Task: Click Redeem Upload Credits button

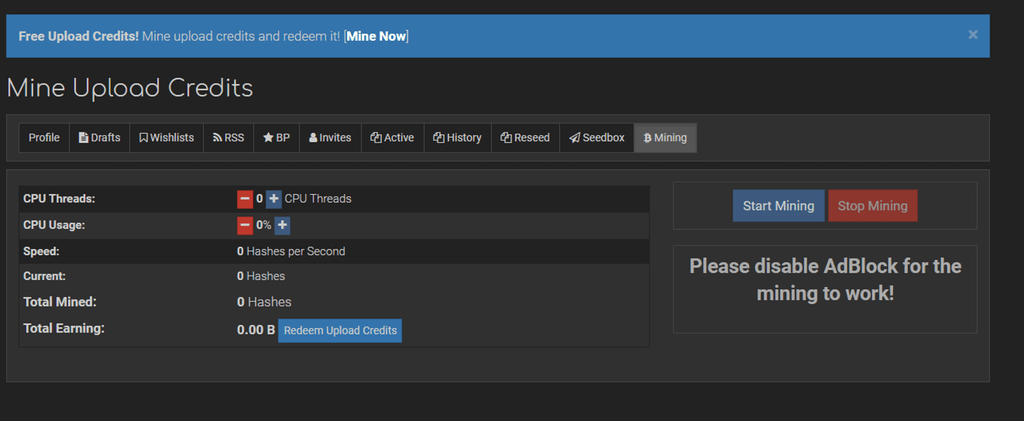Action: [340, 330]
